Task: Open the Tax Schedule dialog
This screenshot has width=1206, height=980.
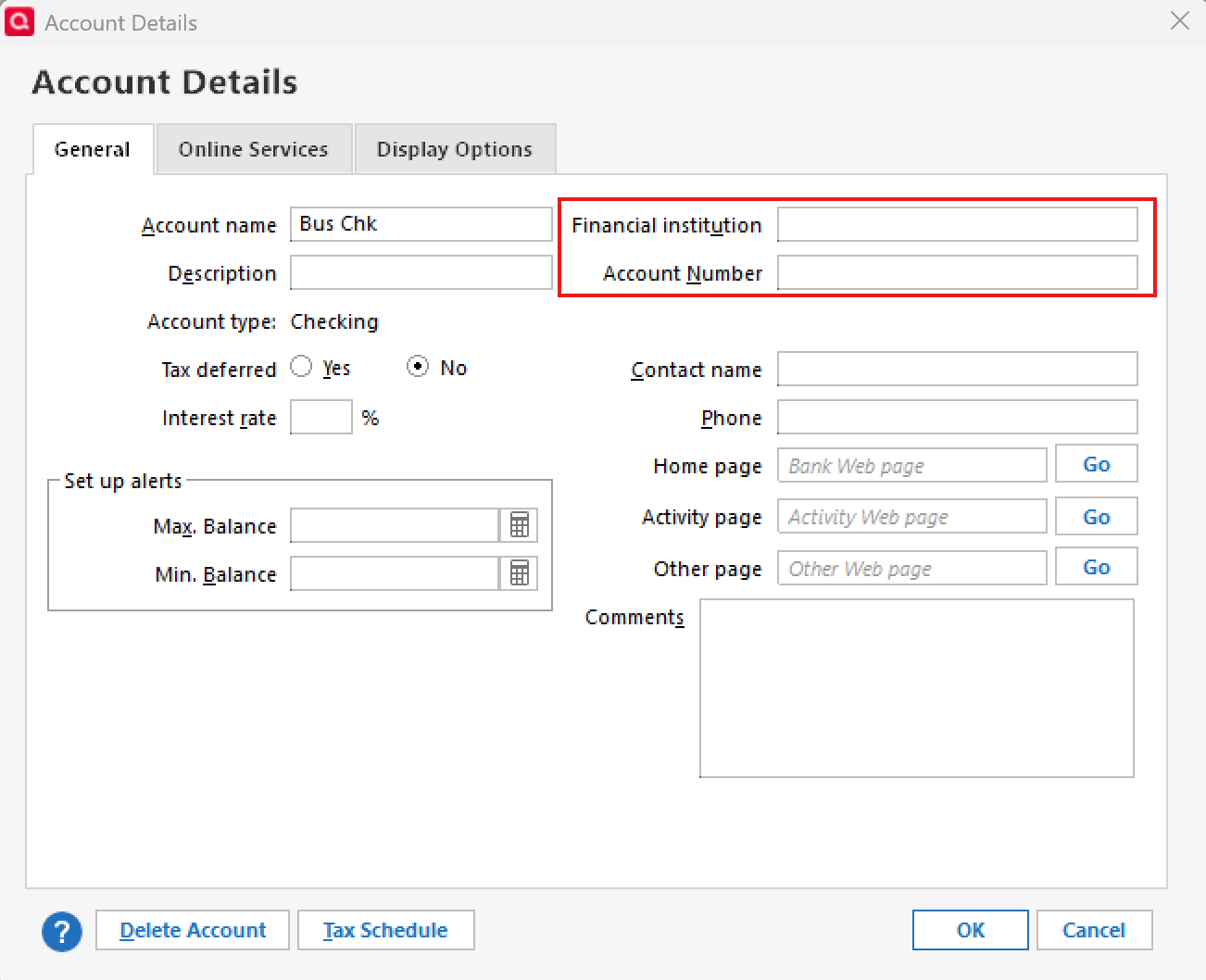Action: coord(385,930)
